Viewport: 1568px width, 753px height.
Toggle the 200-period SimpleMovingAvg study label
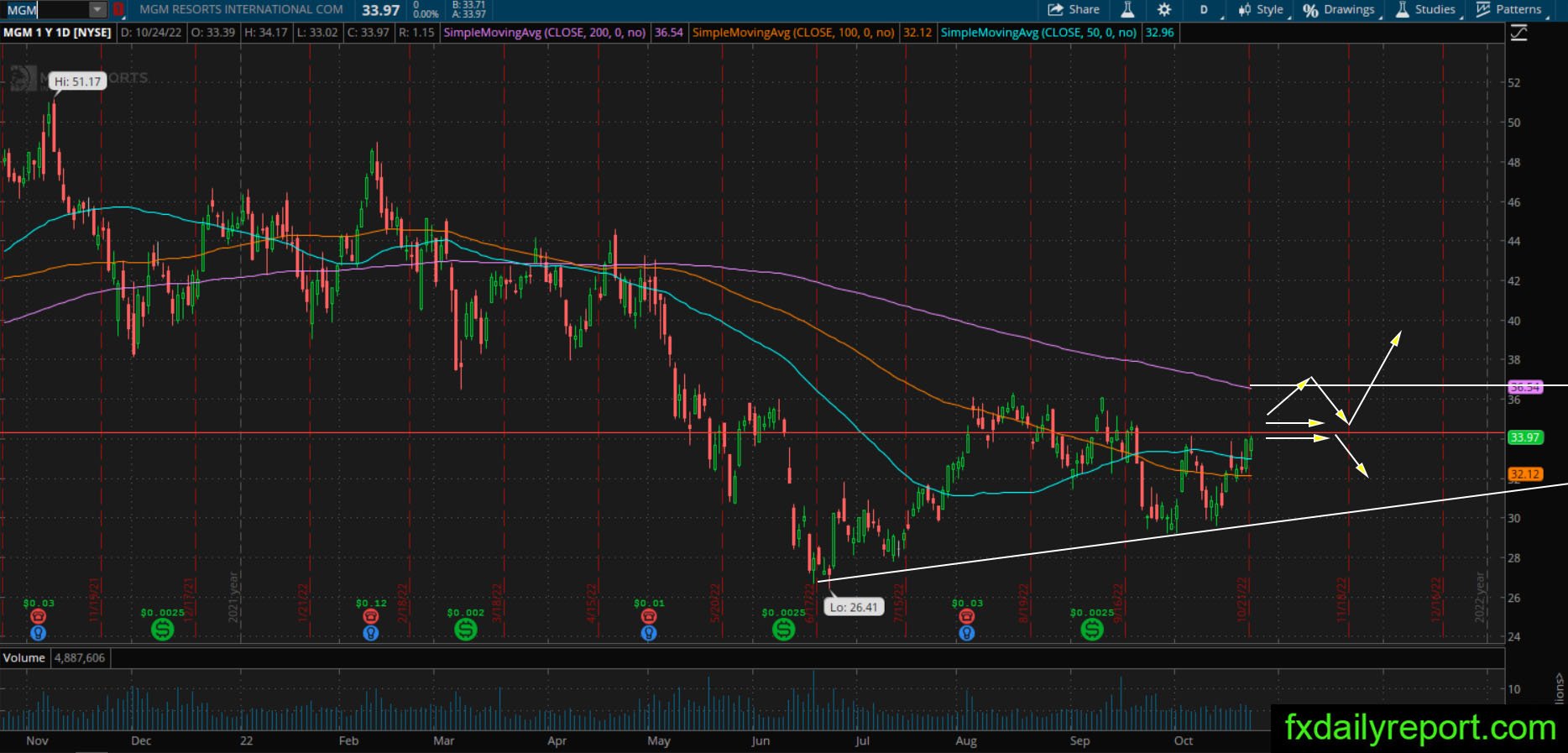(x=545, y=33)
